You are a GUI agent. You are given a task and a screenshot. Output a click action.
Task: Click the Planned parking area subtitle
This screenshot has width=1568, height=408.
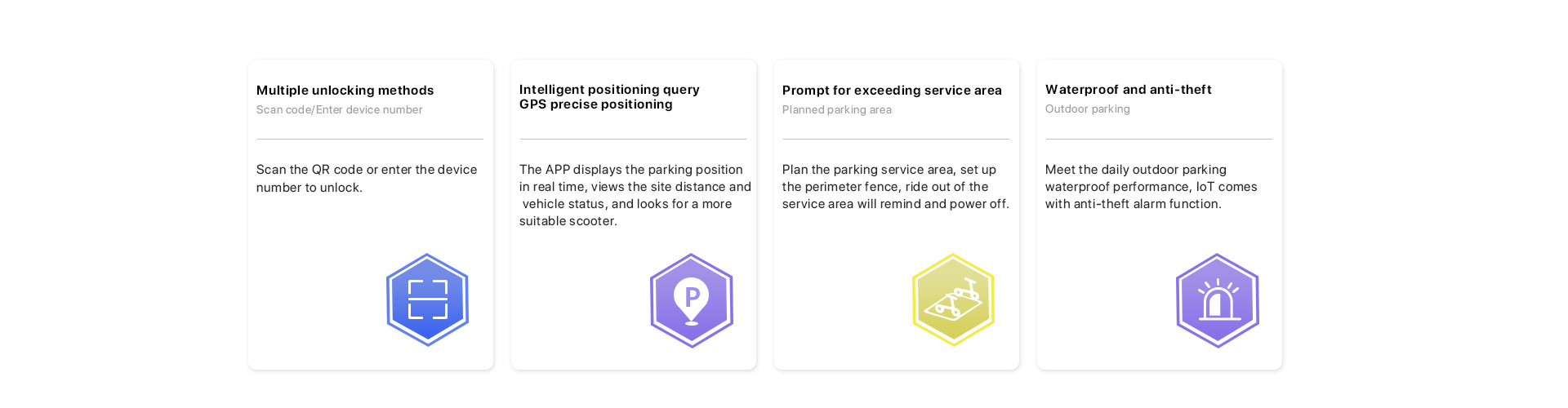tap(836, 110)
